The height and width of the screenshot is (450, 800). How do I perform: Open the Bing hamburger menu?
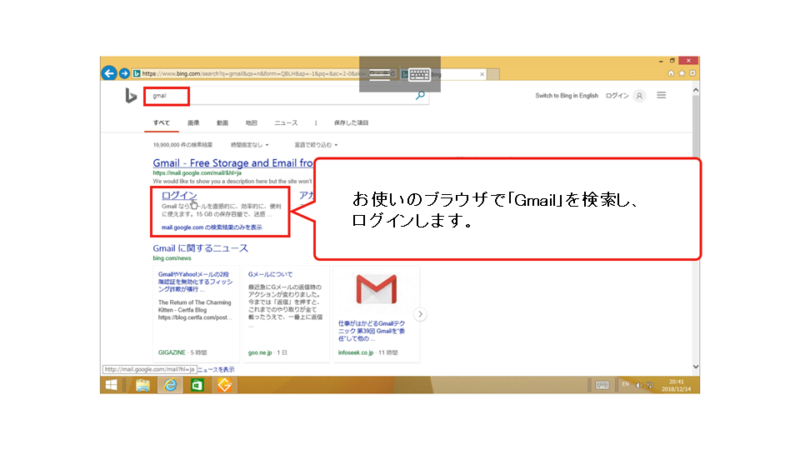tap(661, 95)
